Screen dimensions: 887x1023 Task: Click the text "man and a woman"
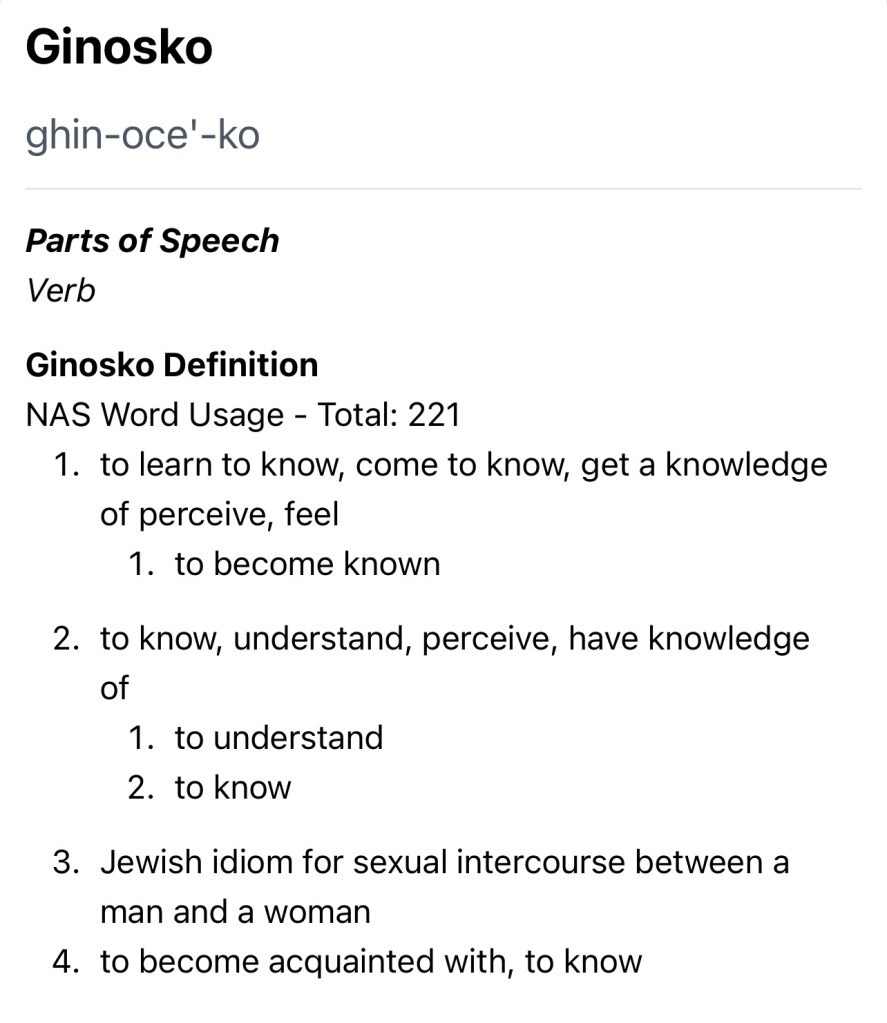[x=235, y=912]
